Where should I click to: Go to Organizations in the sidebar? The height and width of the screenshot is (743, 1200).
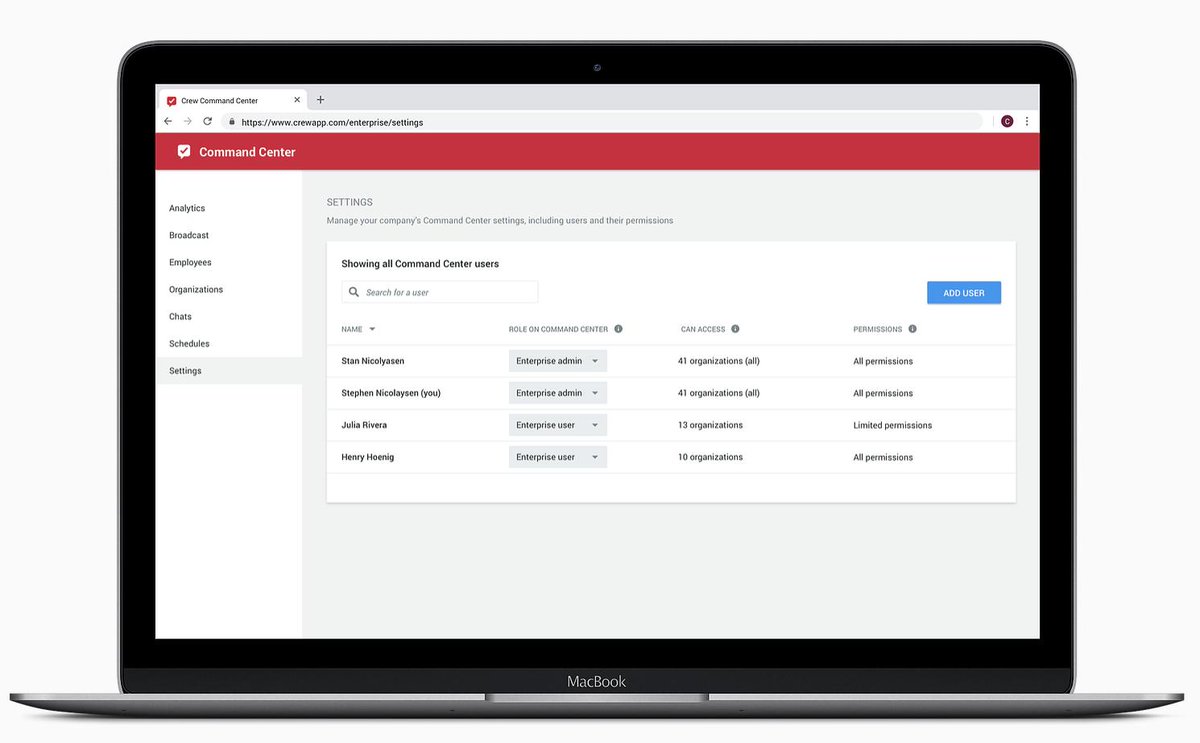196,289
